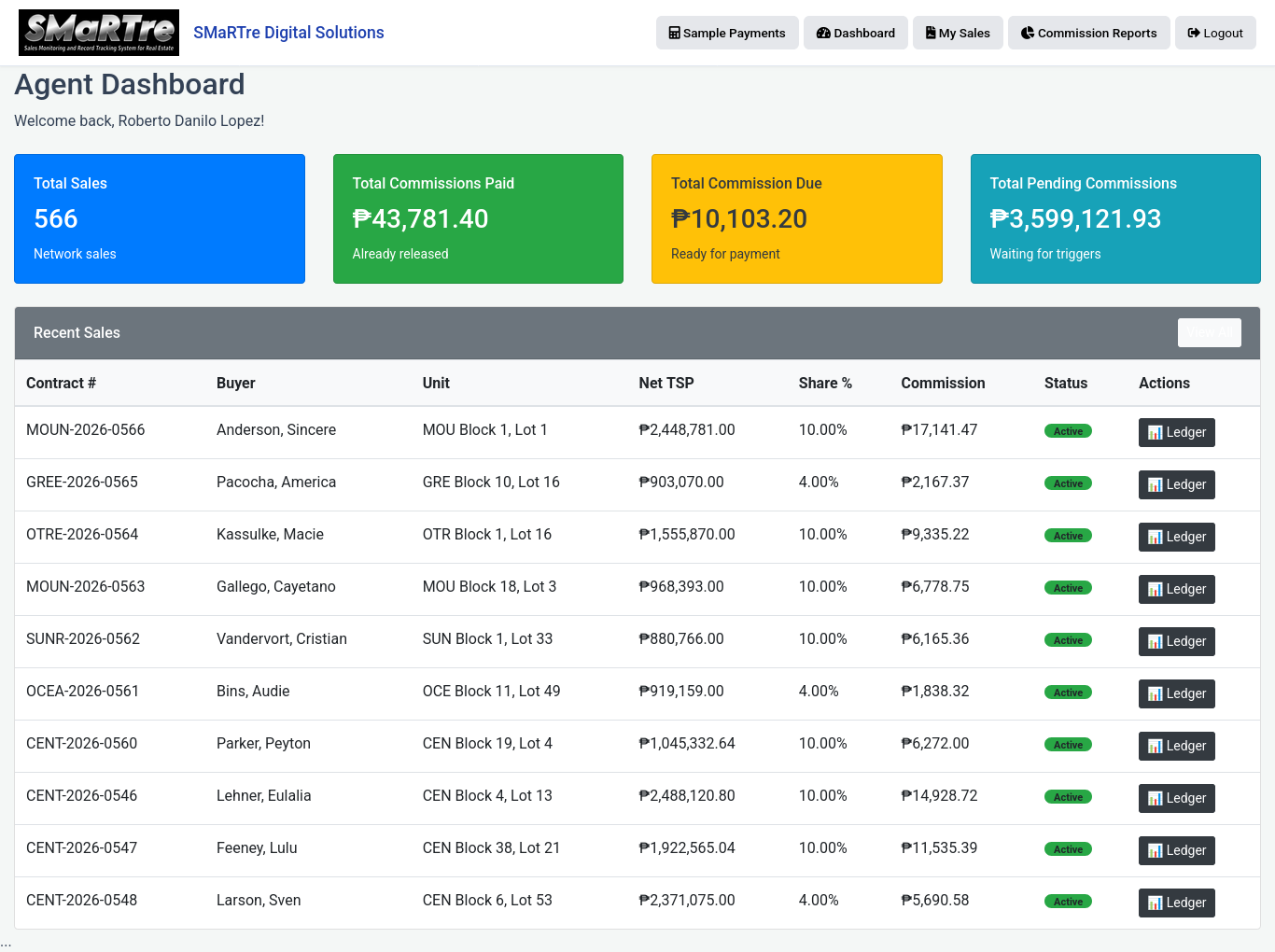This screenshot has height=952, width=1275.
Task: Click the Total Pending Commissions card
Action: (x=1115, y=218)
